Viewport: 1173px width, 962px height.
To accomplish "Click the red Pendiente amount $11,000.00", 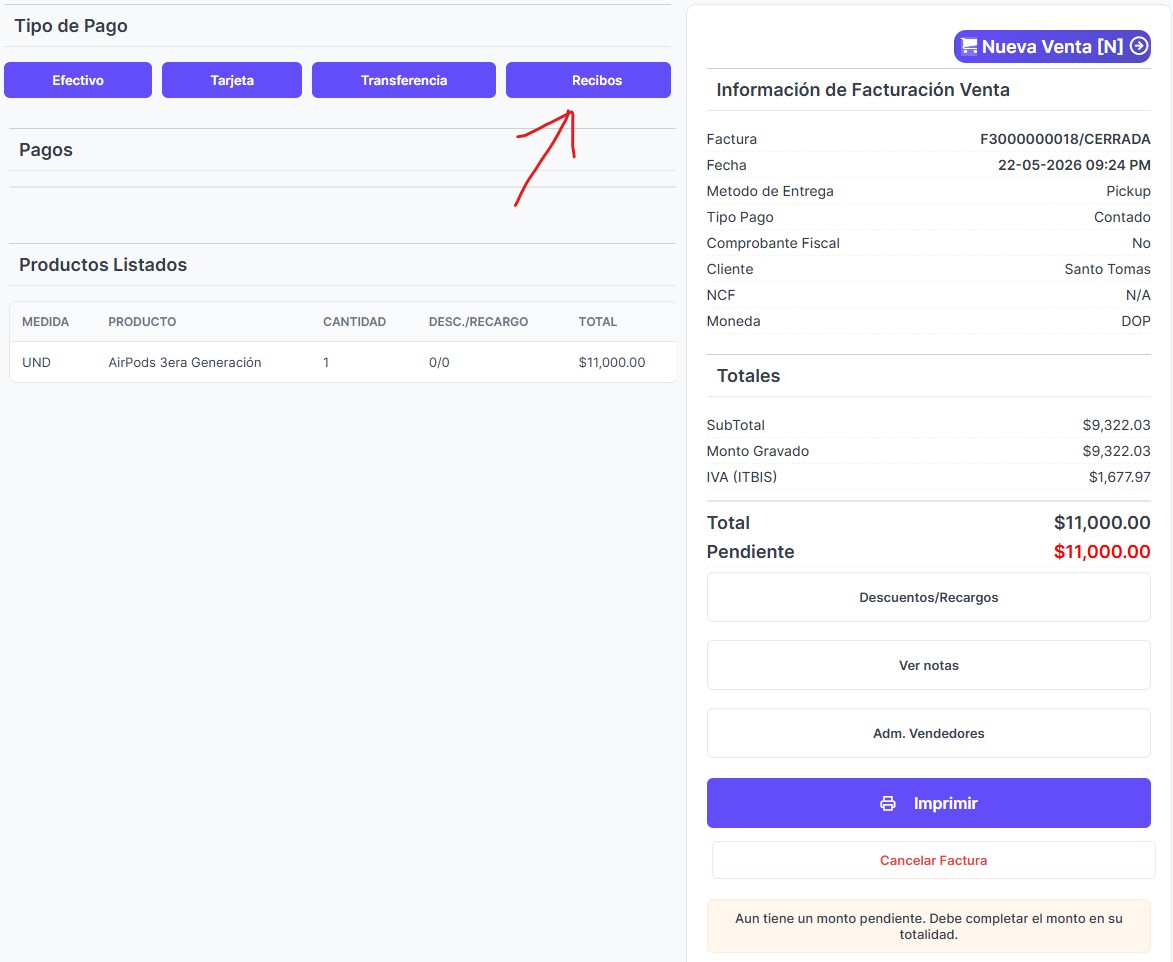I will click(x=1102, y=551).
